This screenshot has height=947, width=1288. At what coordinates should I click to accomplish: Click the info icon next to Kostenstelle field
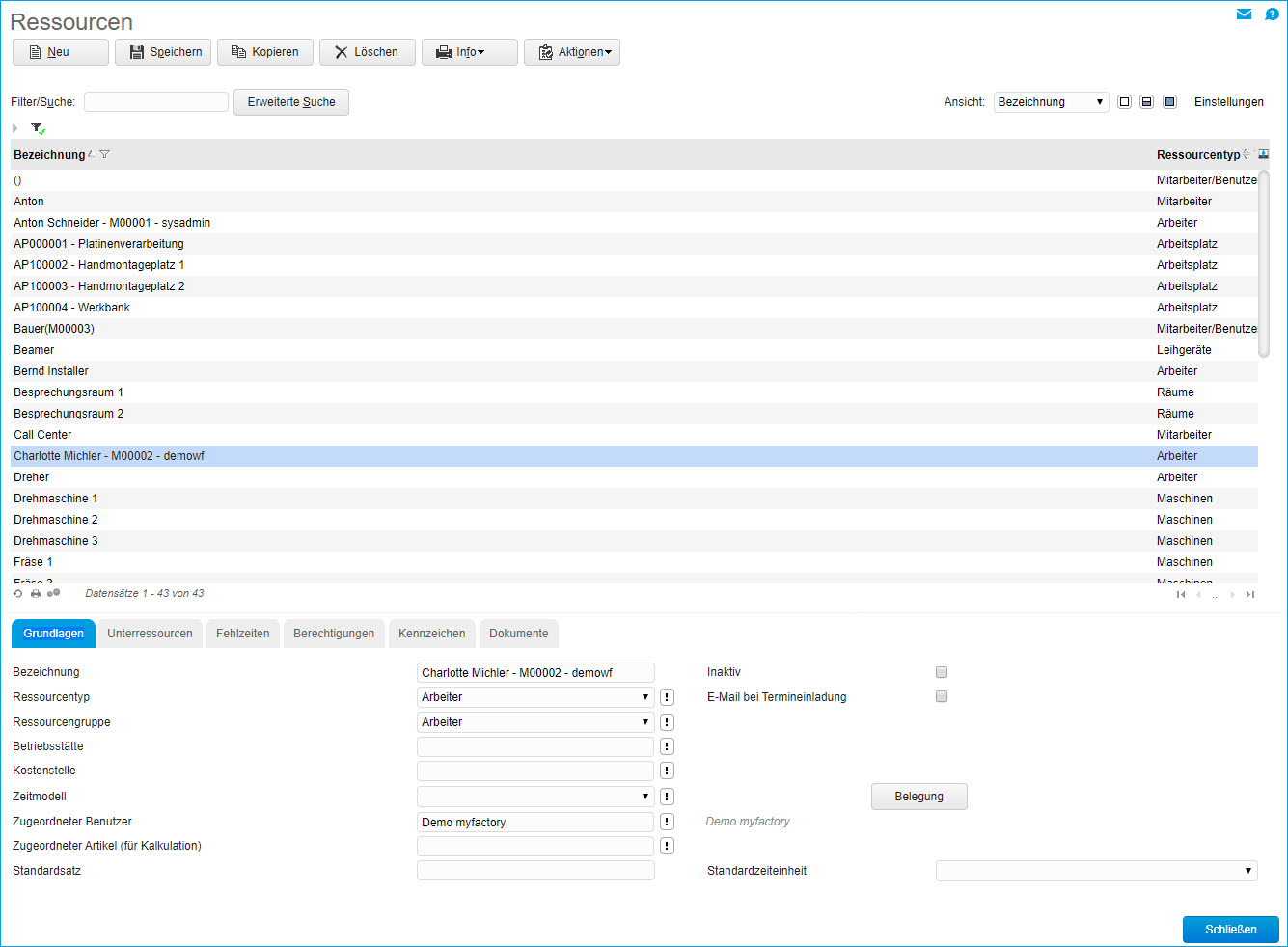(x=667, y=771)
